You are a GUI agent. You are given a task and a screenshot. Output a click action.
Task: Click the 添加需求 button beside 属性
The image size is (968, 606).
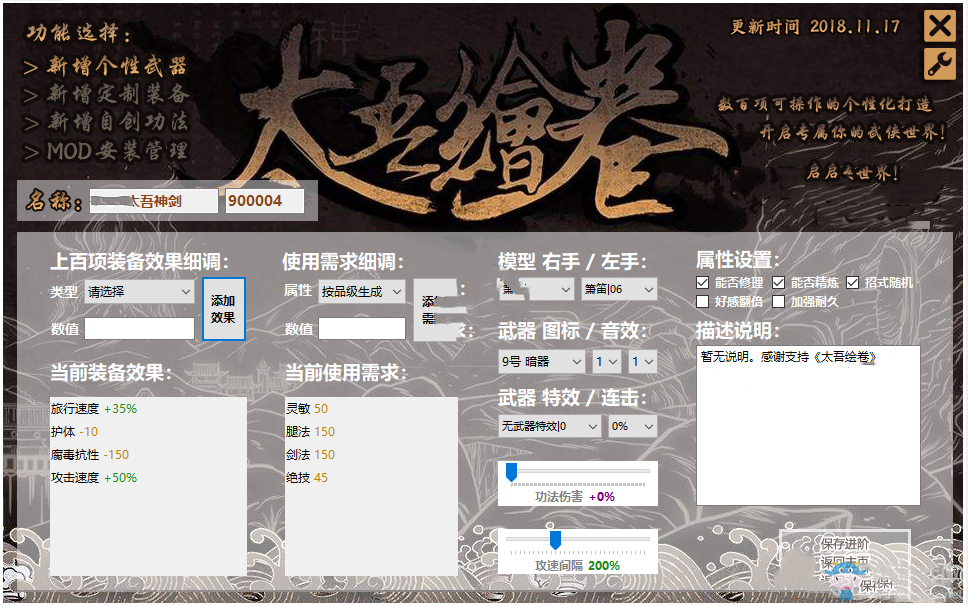coord(436,310)
